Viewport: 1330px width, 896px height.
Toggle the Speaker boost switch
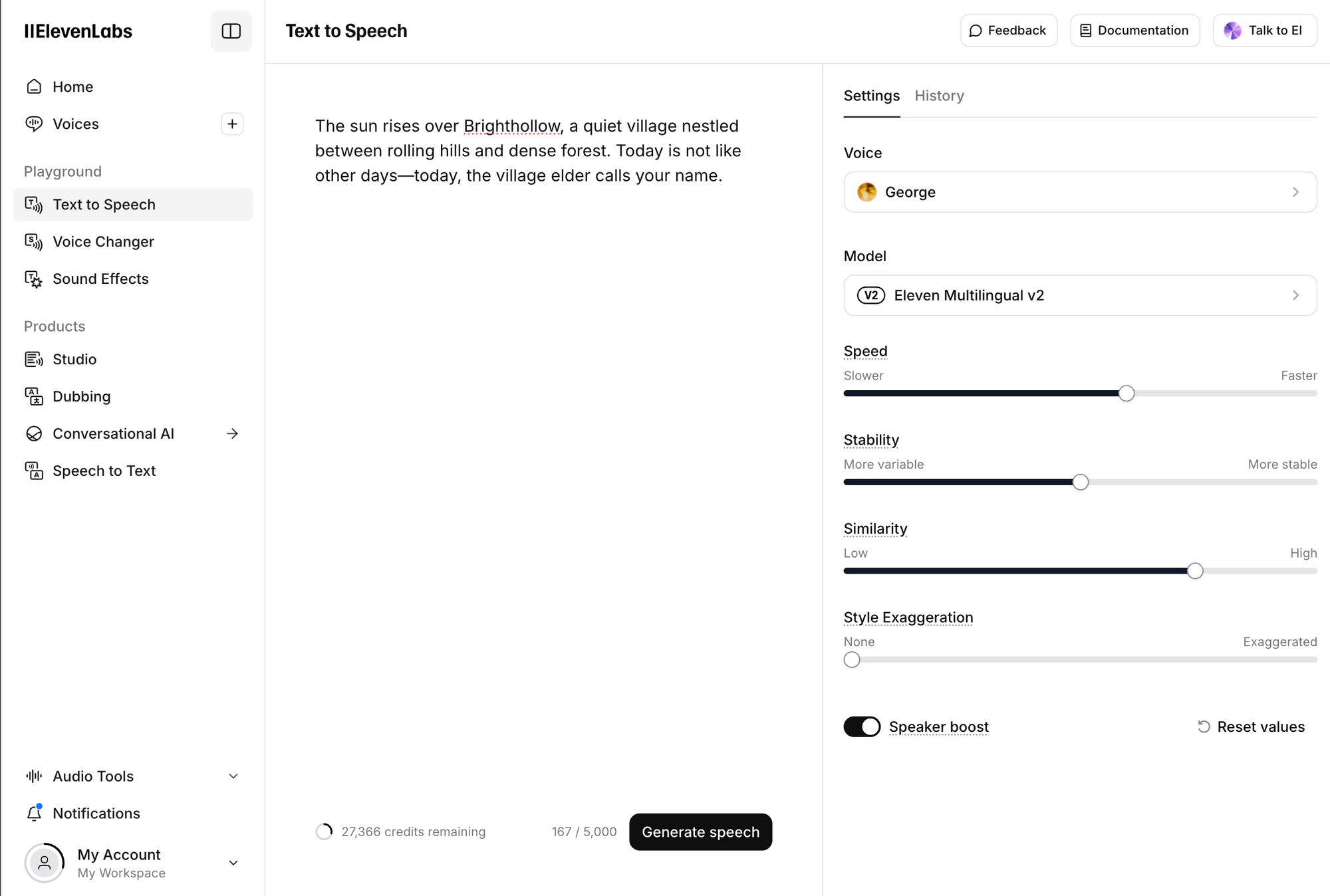point(862,727)
